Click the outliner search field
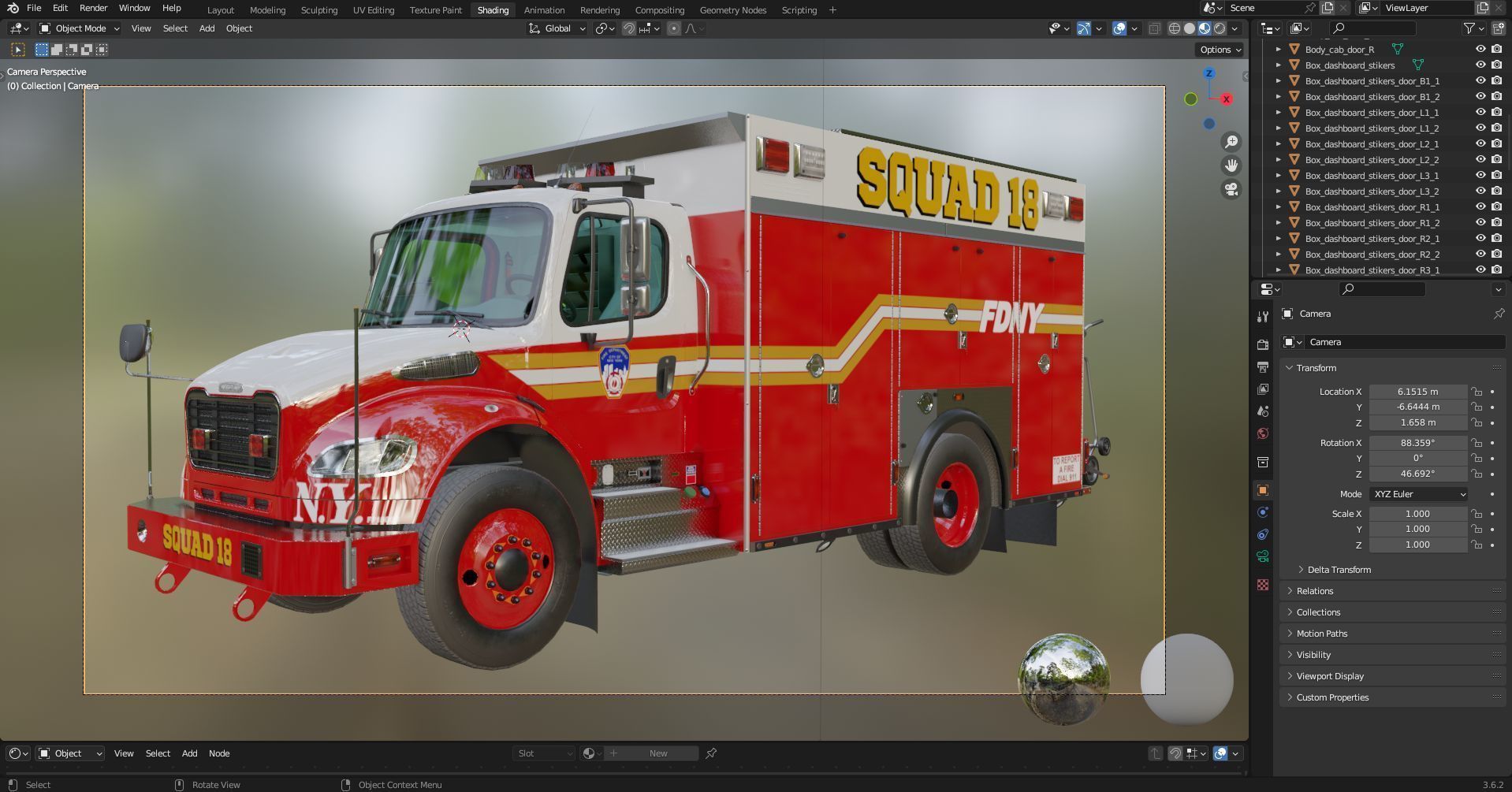This screenshot has width=1512, height=792. click(1372, 28)
